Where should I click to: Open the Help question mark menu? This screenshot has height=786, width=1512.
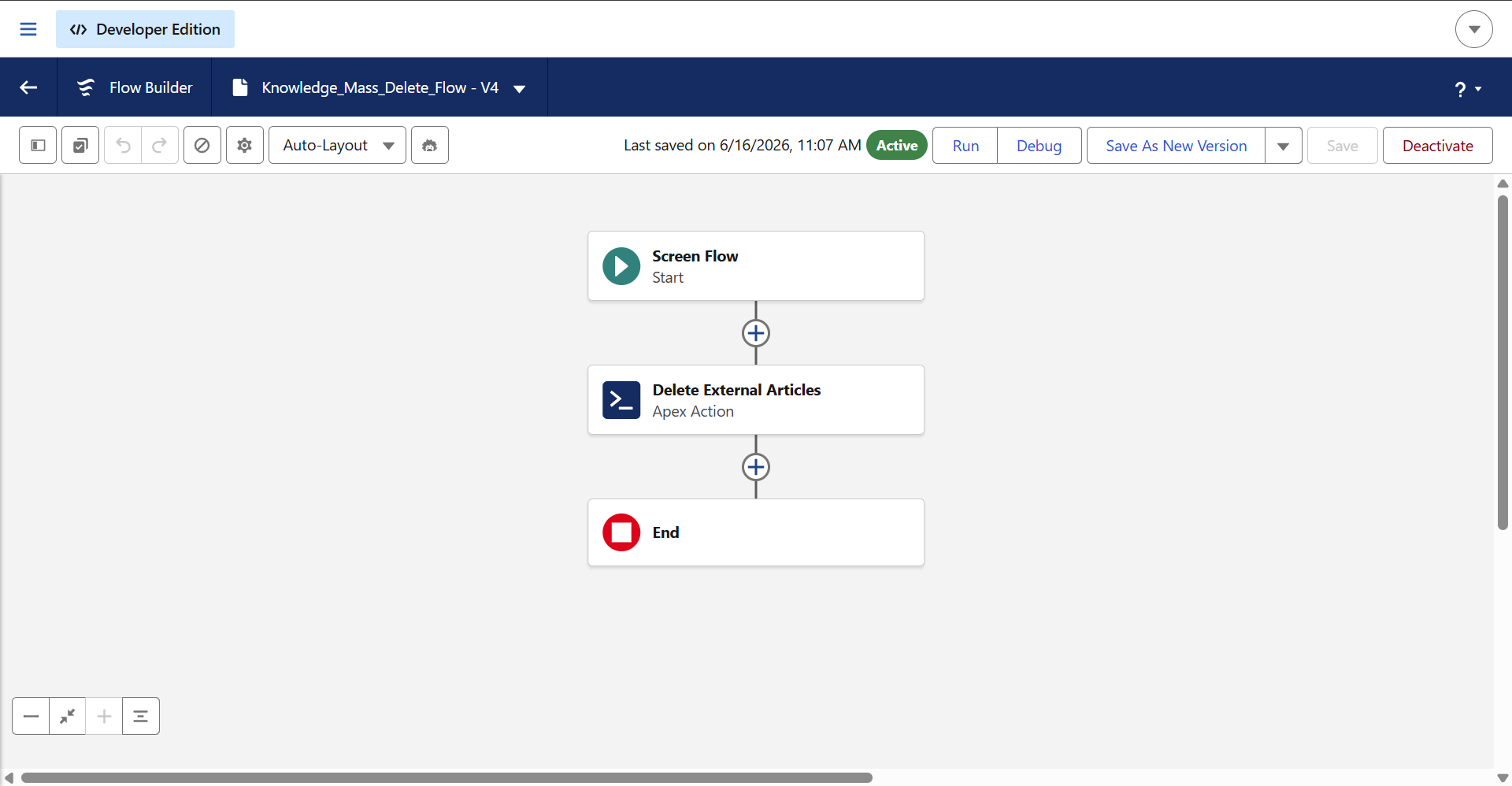pos(1467,89)
